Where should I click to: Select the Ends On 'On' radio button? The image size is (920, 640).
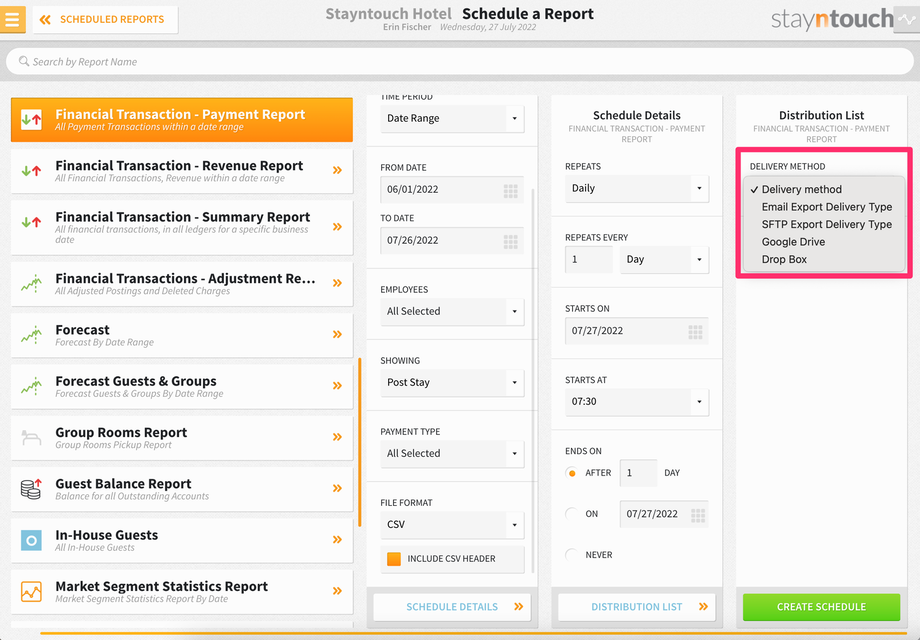[571, 514]
